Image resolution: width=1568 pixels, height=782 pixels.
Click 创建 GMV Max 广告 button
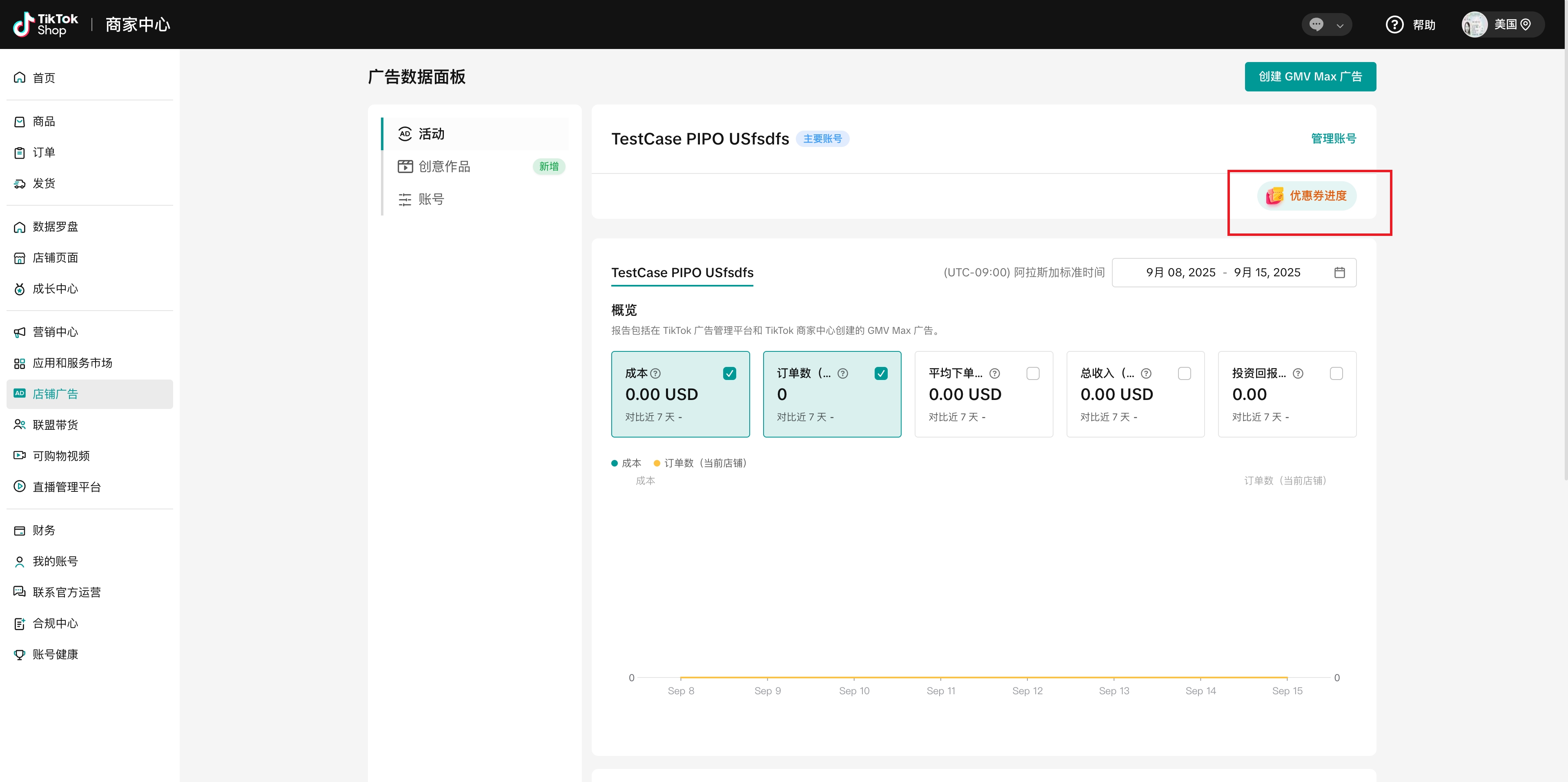pyautogui.click(x=1310, y=77)
